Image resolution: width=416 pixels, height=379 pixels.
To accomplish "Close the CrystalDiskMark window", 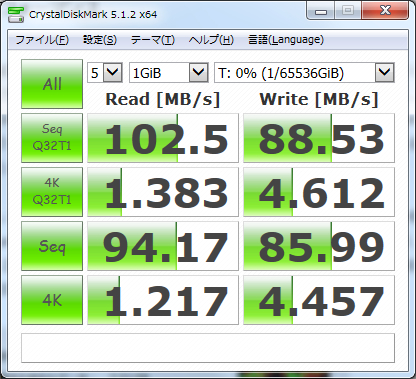I will coord(385,11).
